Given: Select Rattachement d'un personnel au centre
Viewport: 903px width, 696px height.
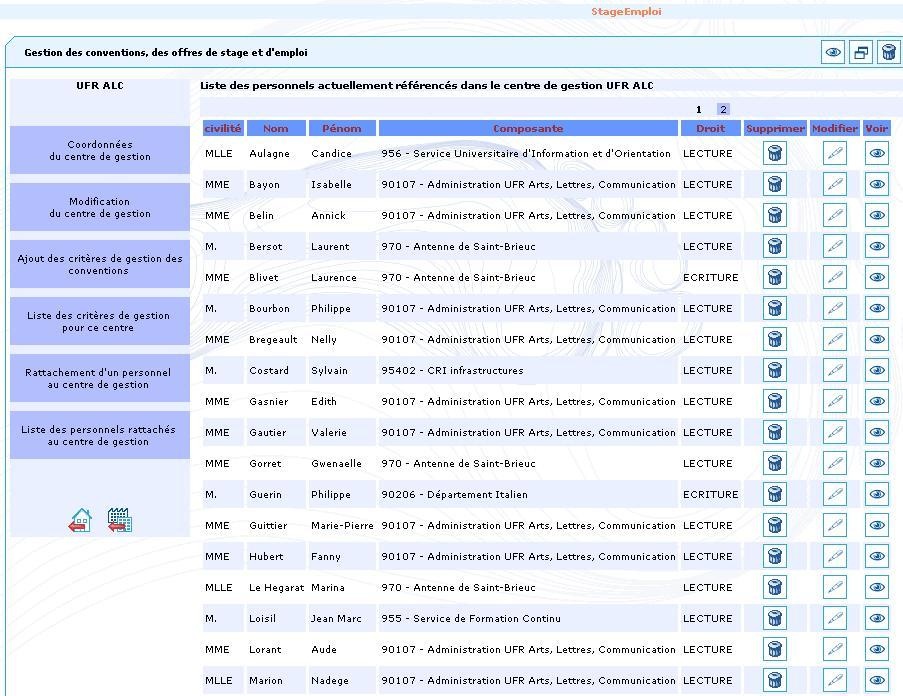Looking at the screenshot, I should tap(99, 379).
